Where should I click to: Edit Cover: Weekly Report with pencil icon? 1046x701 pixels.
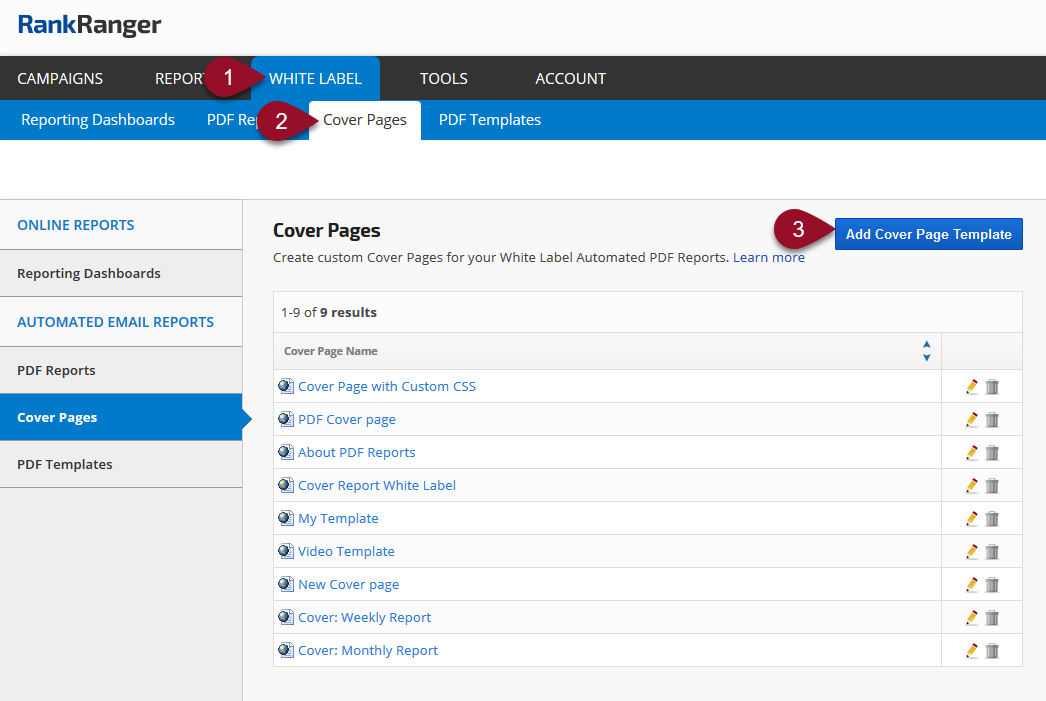(971, 617)
